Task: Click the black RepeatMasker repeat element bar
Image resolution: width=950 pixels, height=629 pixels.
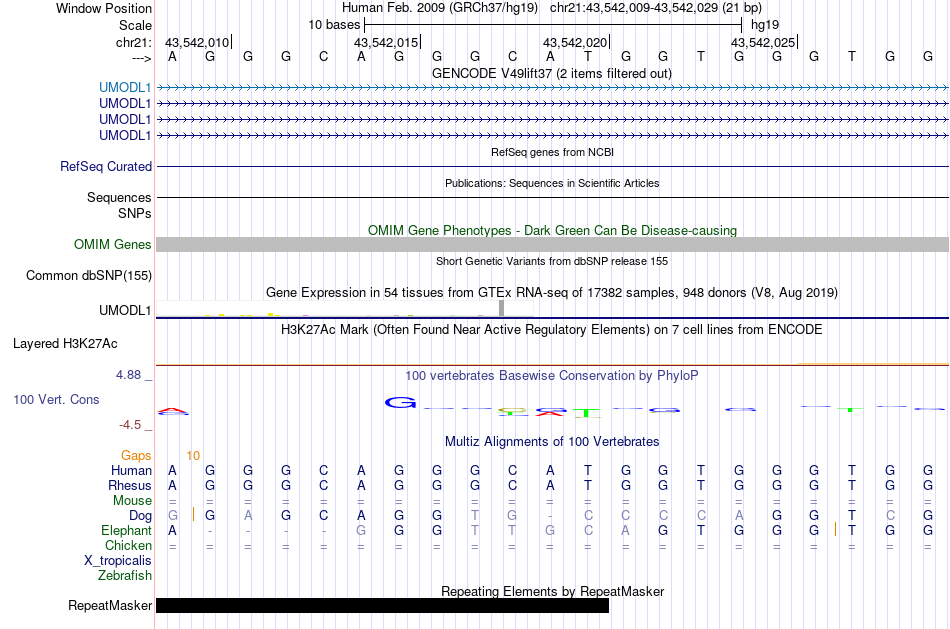Action: [382, 605]
